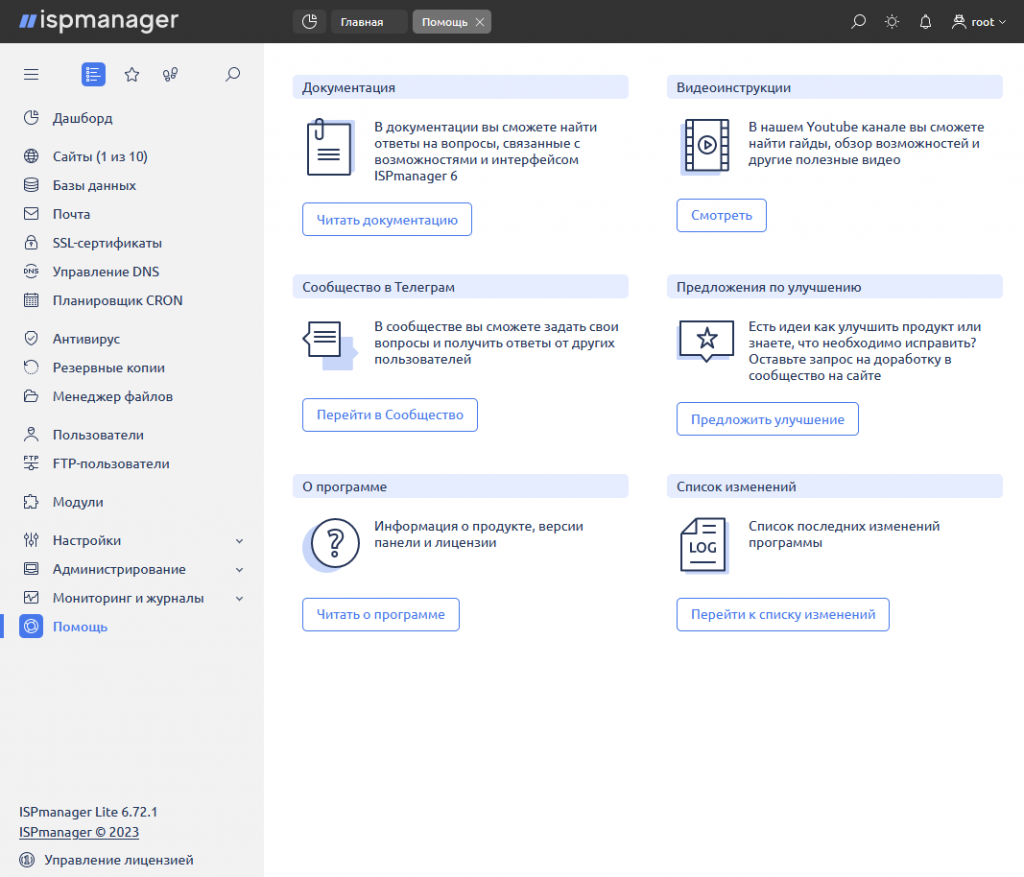Click the Документация section header

pyautogui.click(x=460, y=88)
